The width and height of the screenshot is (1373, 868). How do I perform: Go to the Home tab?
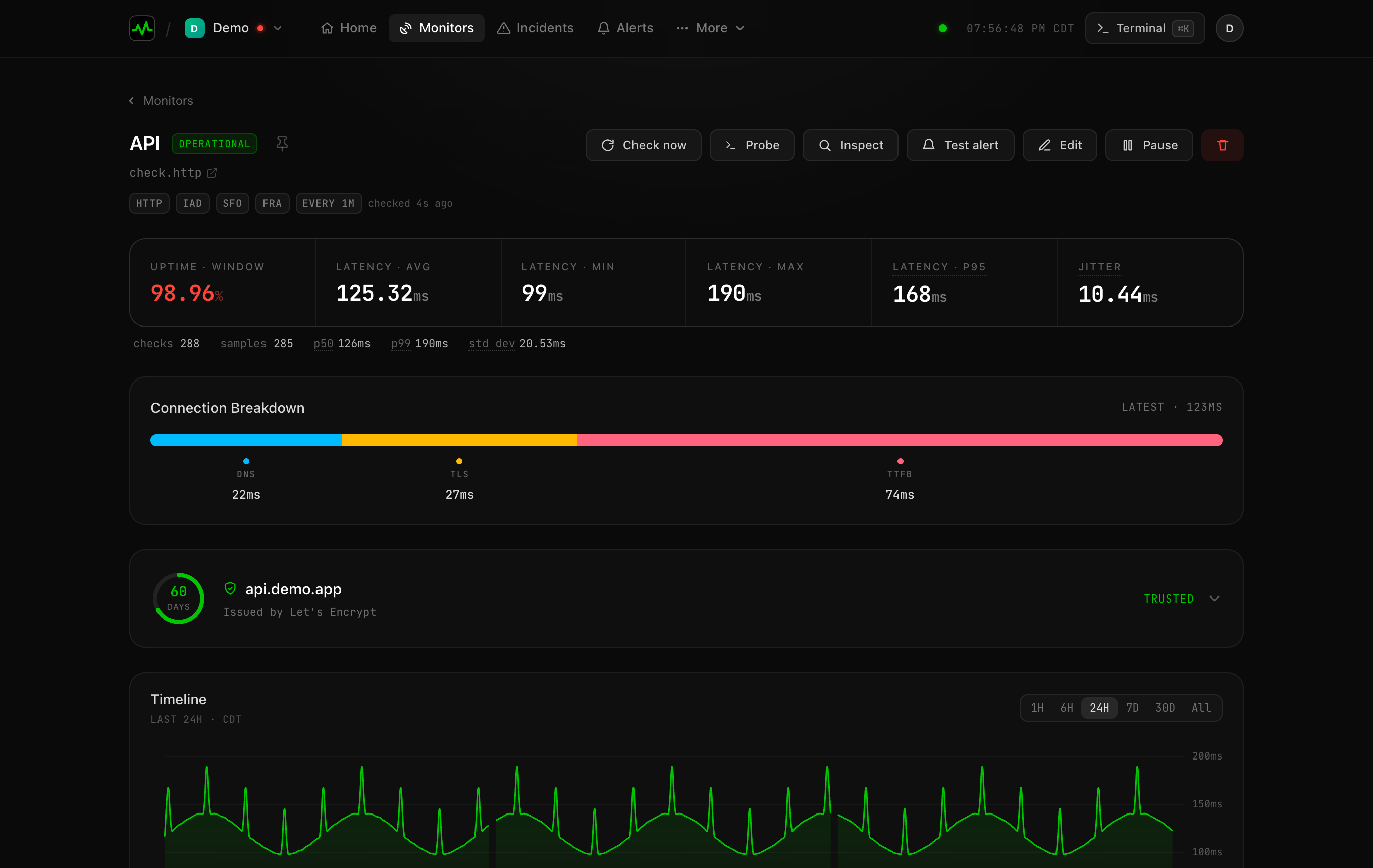[x=348, y=28]
